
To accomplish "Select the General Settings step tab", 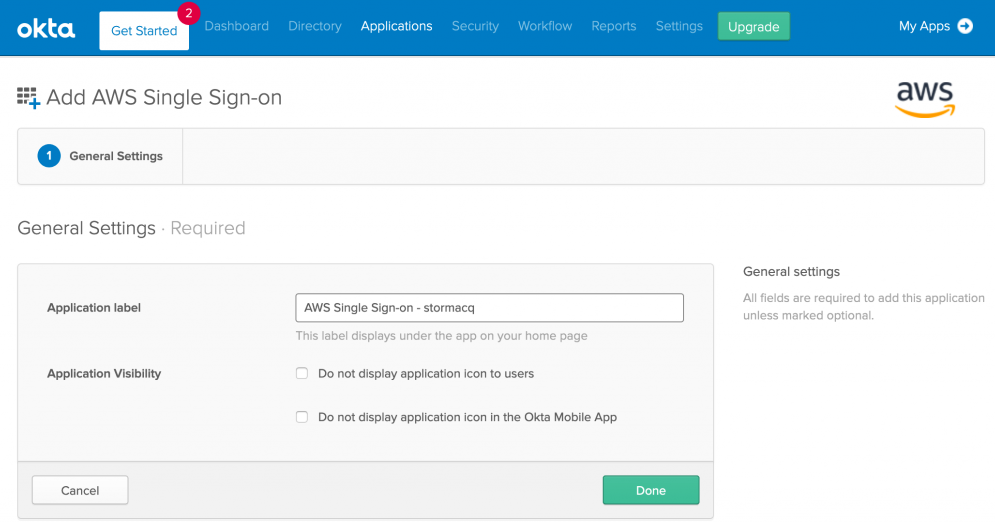I will tap(100, 156).
